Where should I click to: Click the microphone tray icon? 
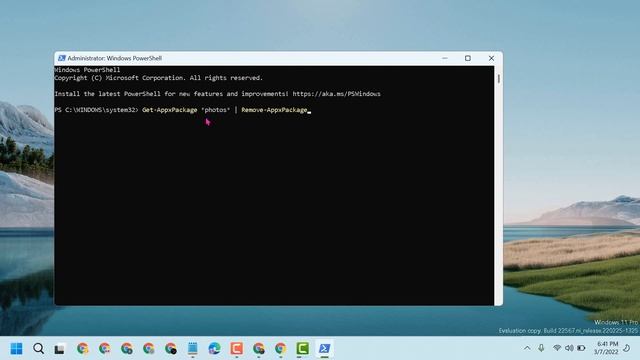pos(541,348)
